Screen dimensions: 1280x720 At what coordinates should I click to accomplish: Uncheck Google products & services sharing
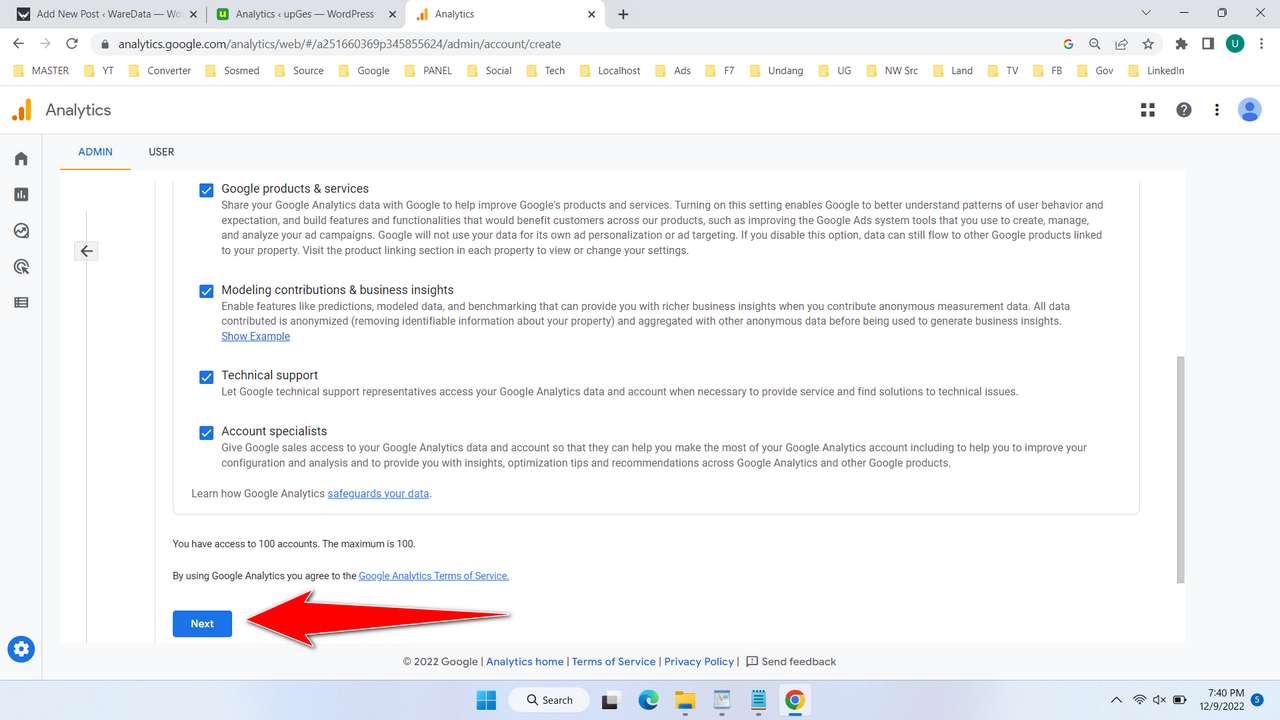click(206, 189)
